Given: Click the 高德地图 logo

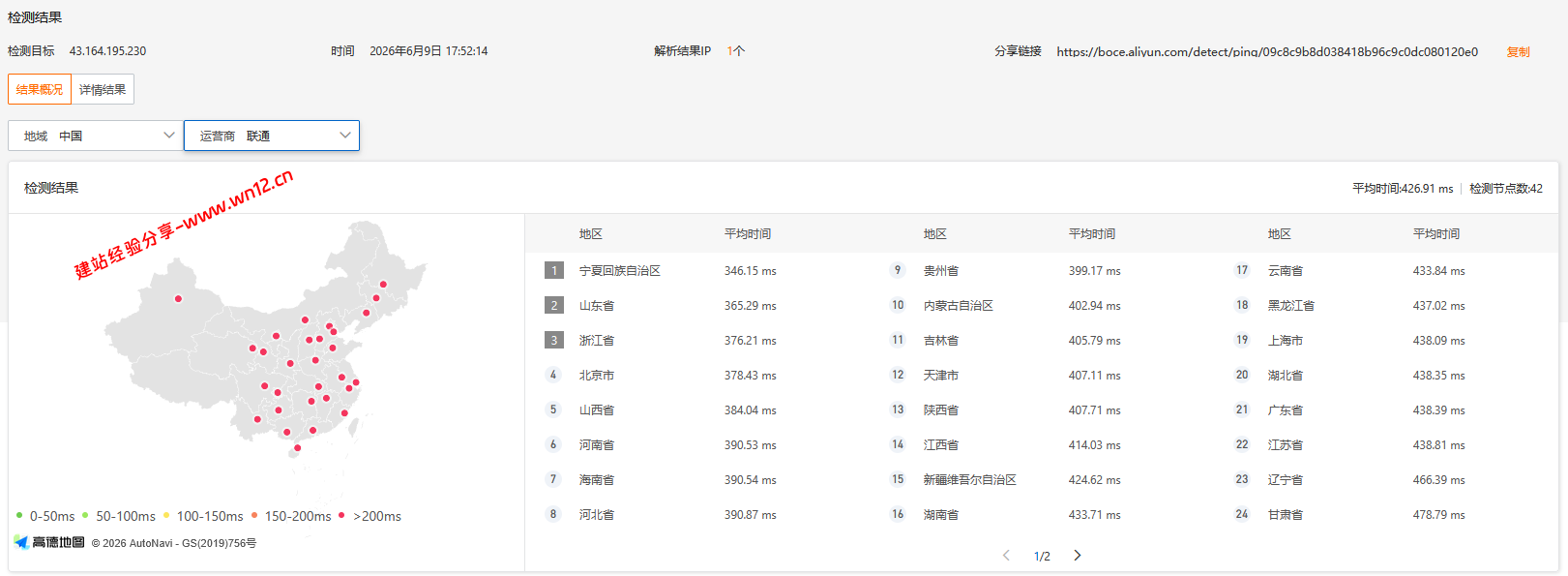Looking at the screenshot, I should 49,542.
